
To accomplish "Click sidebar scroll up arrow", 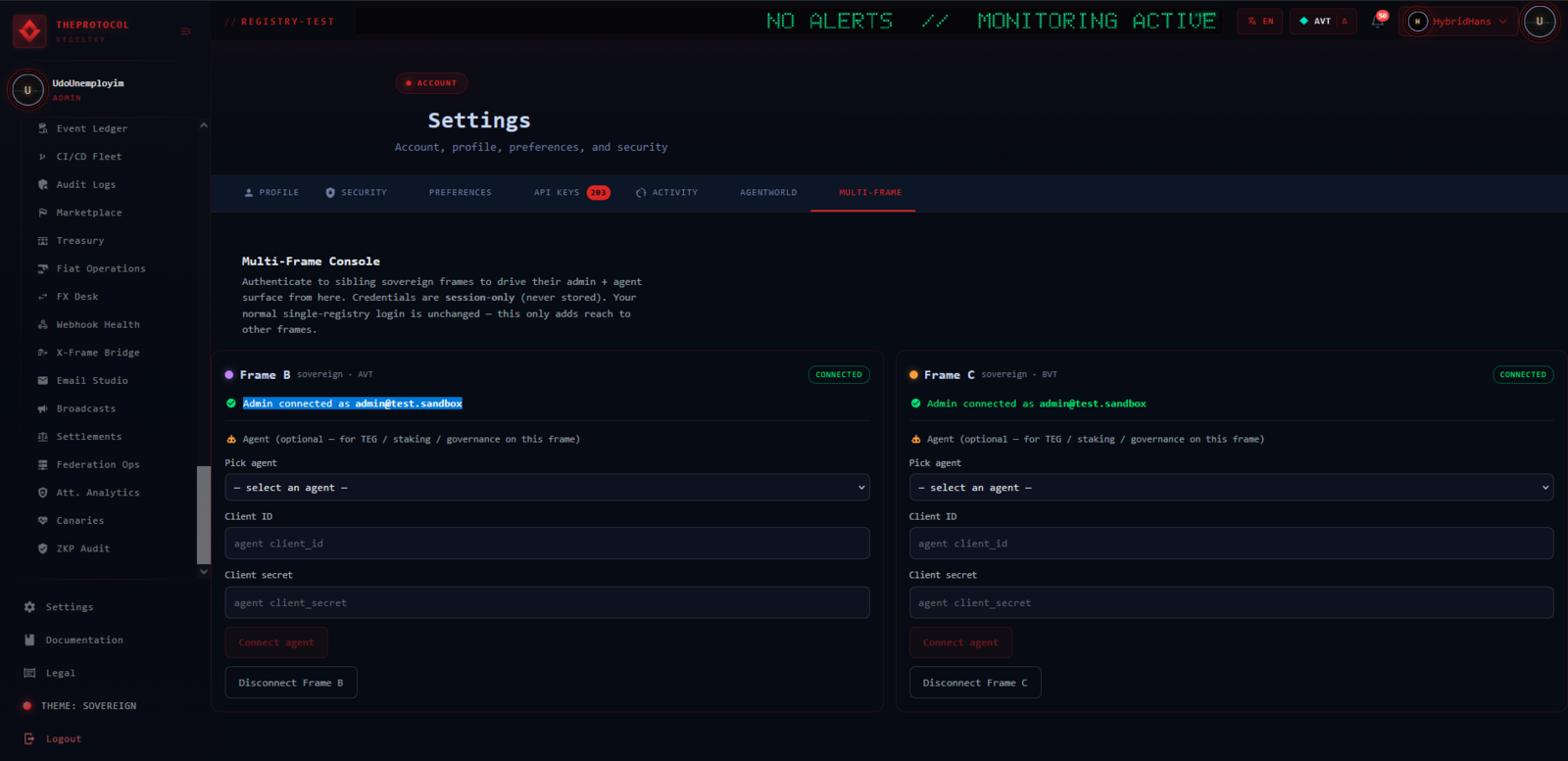I will tap(204, 125).
